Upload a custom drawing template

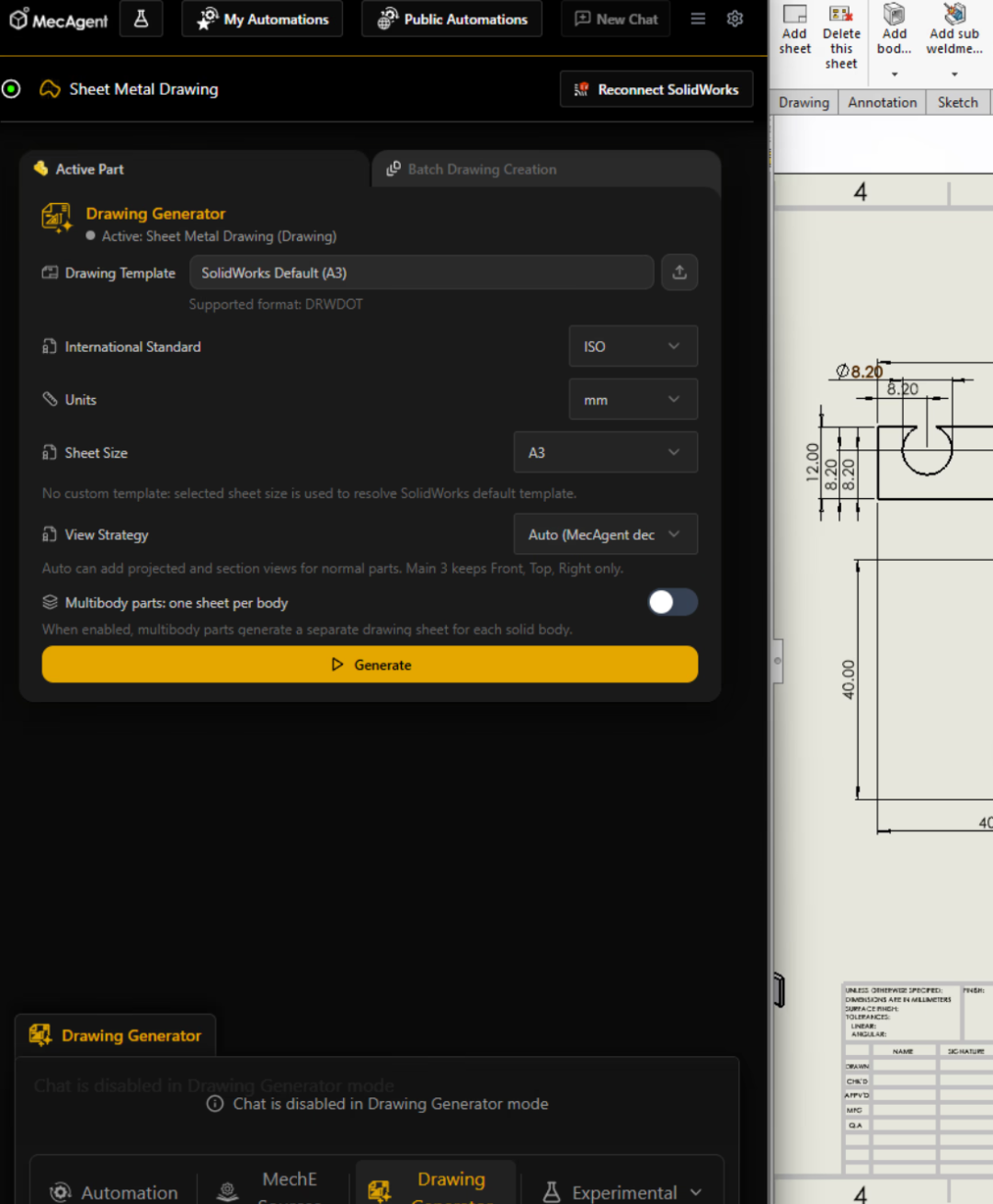[x=679, y=272]
